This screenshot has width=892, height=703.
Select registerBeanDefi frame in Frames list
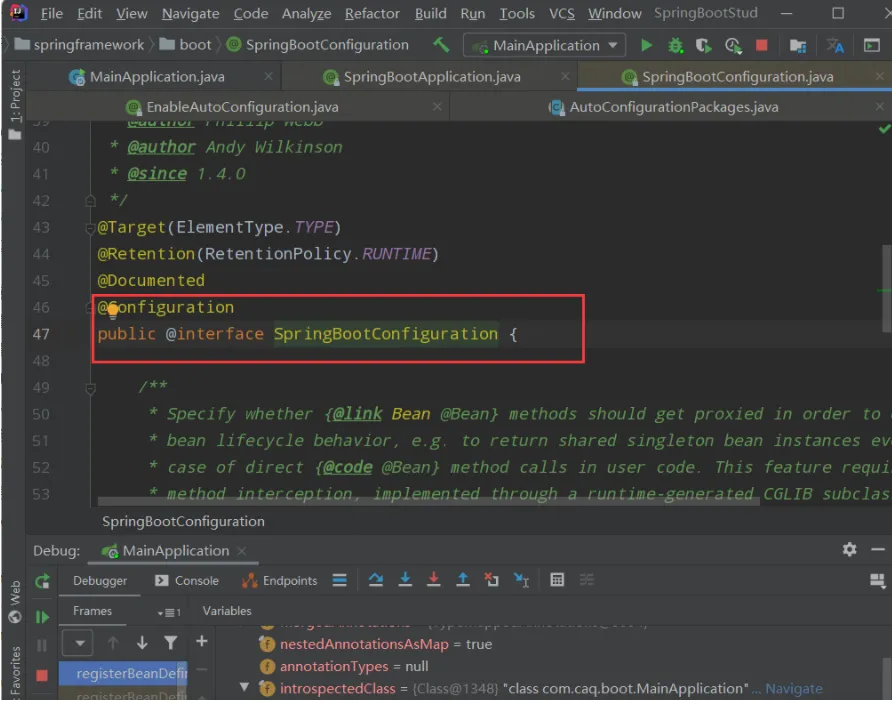click(123, 673)
